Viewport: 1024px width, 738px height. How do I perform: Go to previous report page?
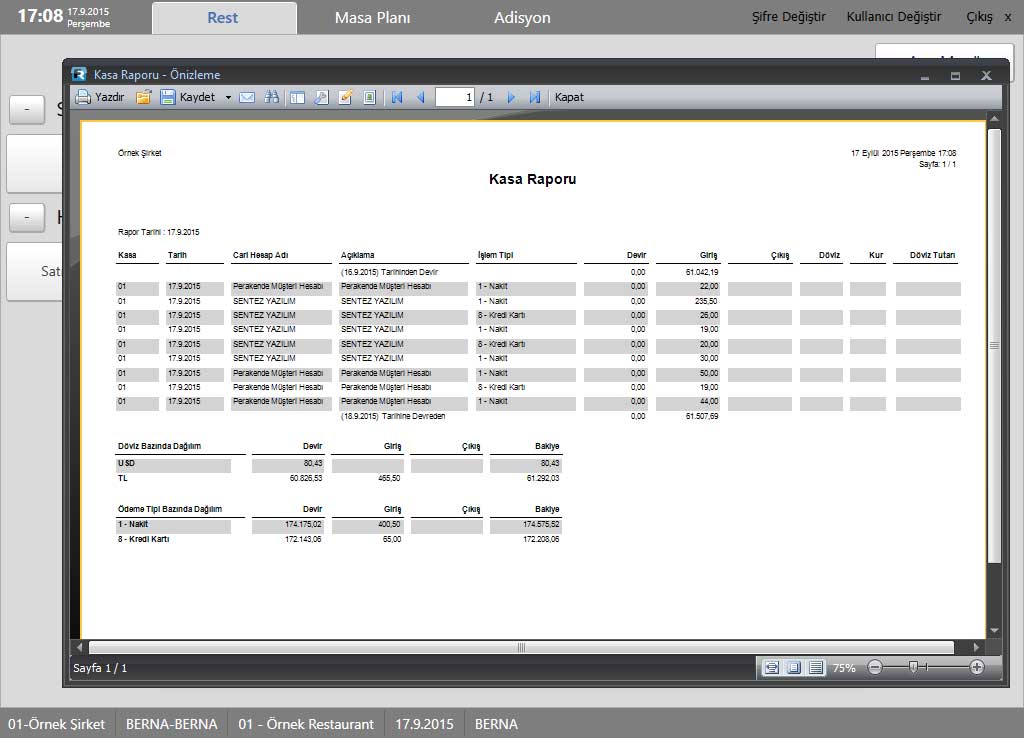(x=421, y=97)
